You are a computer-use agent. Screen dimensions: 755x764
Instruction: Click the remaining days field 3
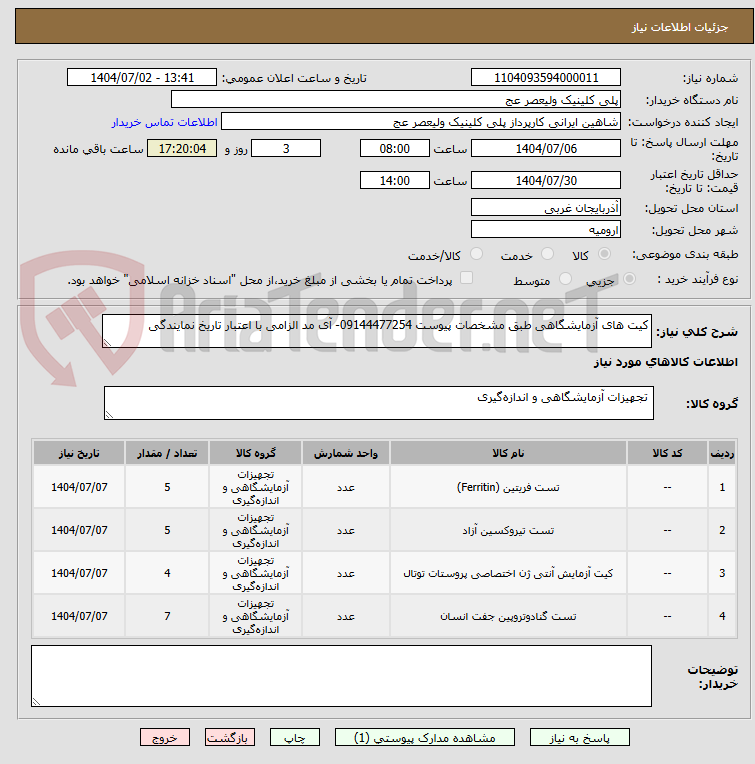tap(286, 149)
